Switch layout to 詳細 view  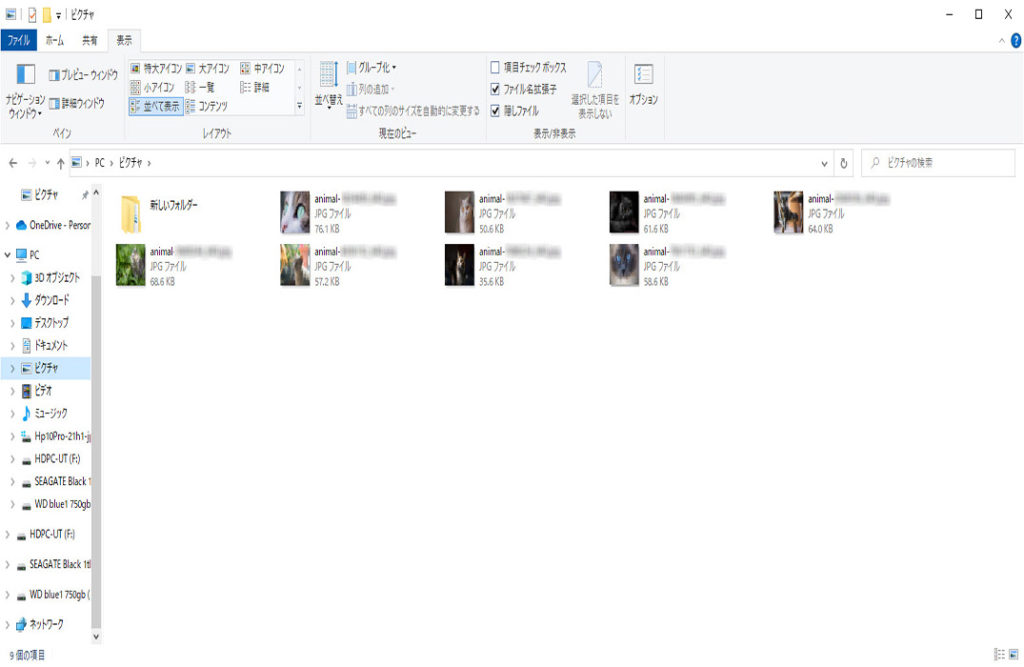coord(254,87)
